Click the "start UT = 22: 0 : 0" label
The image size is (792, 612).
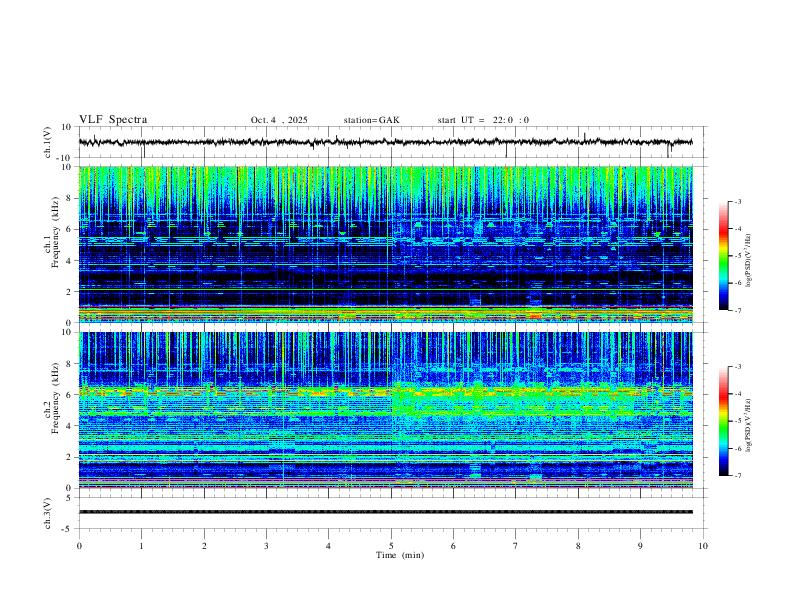coord(483,120)
